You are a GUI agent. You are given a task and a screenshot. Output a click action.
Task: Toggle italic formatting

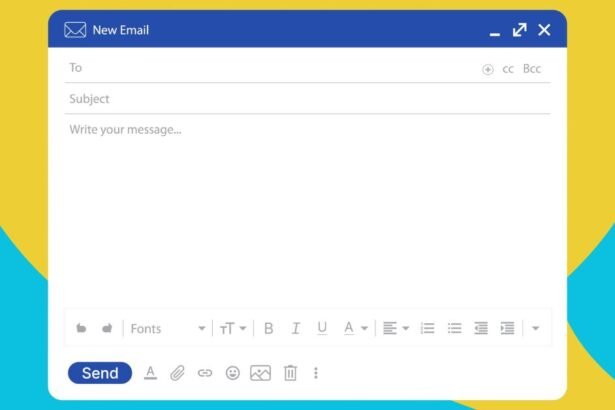pos(295,328)
